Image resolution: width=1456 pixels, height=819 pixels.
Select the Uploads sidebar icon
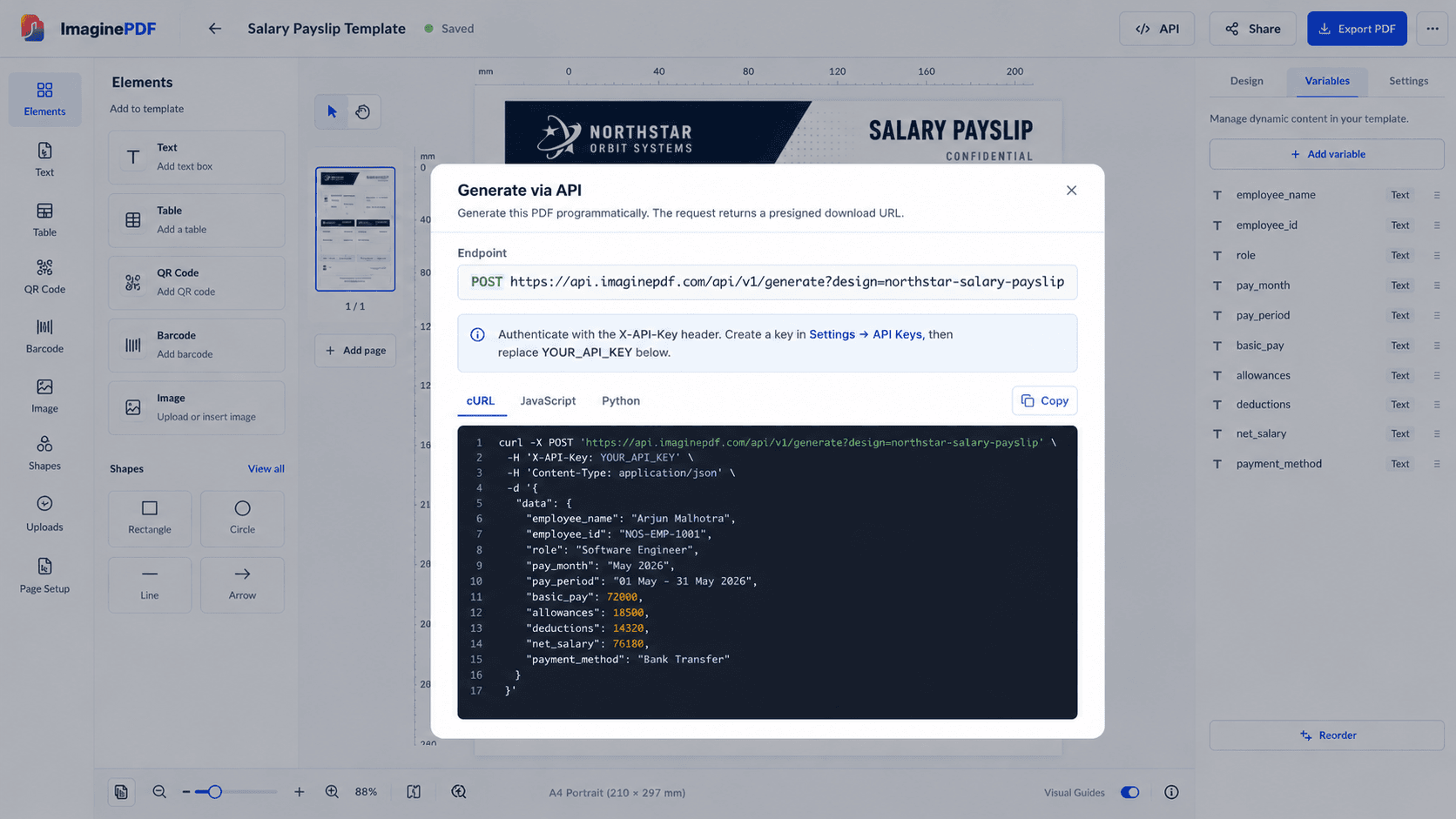(x=44, y=514)
